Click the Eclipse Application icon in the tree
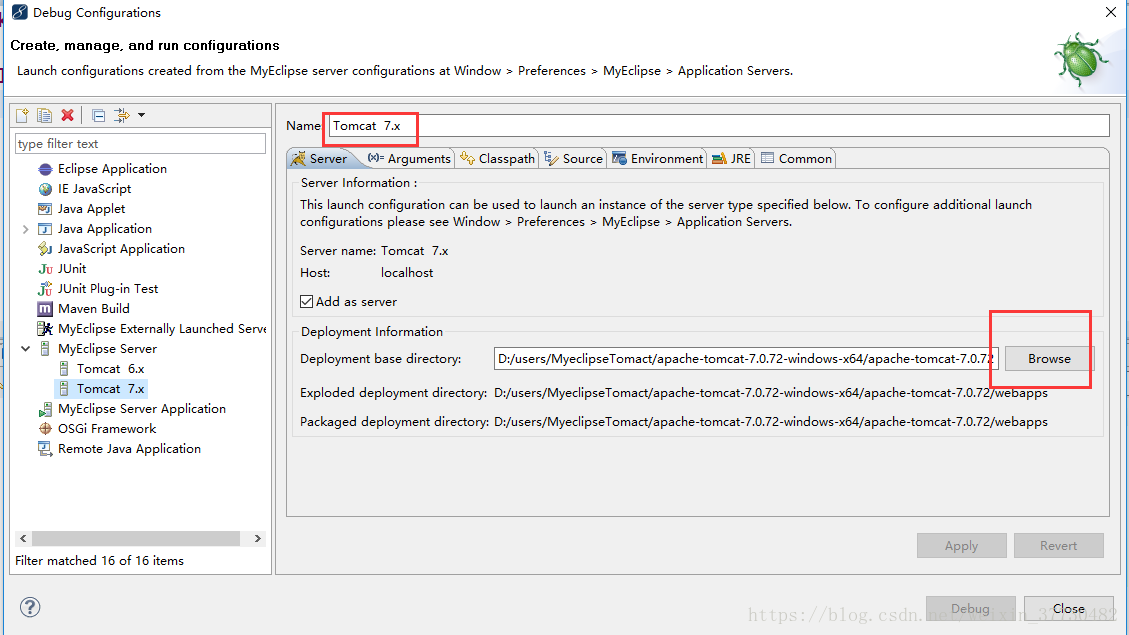This screenshot has width=1129, height=635. (45, 169)
